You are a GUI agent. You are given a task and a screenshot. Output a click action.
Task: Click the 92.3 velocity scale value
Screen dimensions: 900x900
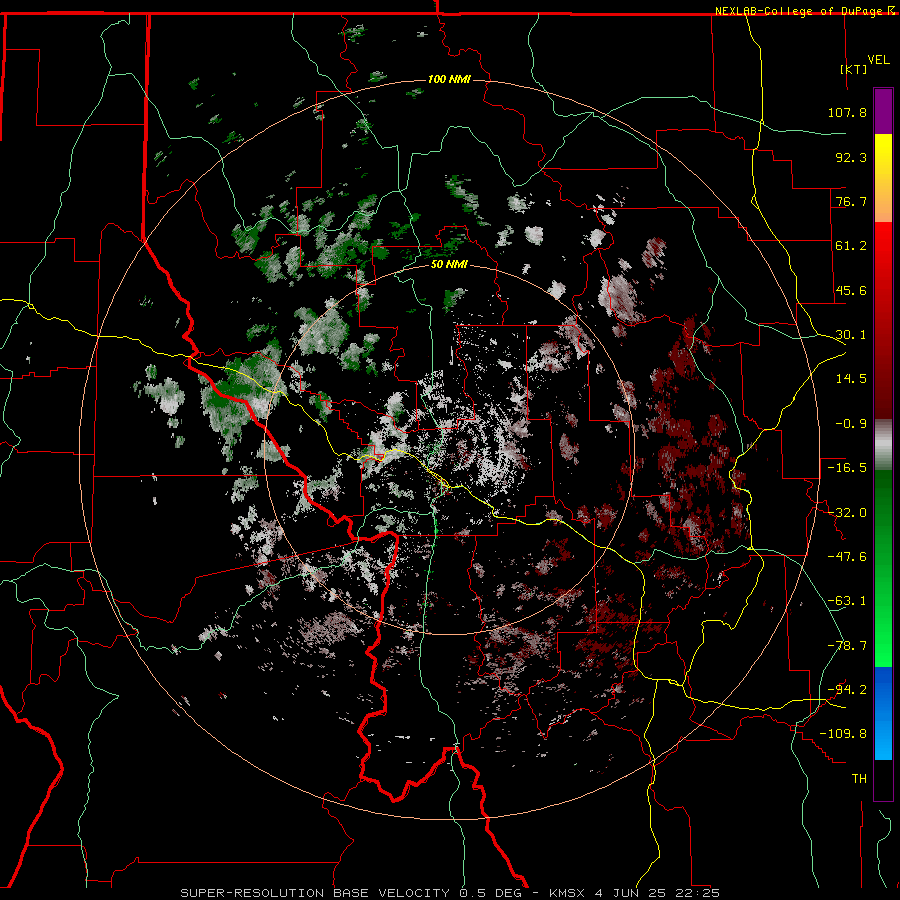click(x=851, y=157)
